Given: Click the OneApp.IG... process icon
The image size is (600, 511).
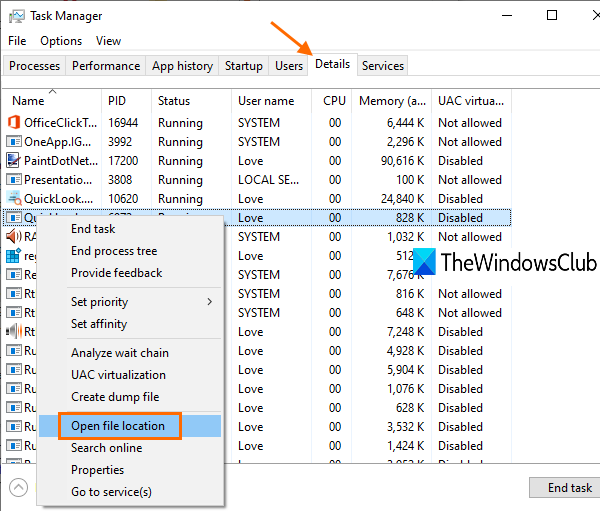Looking at the screenshot, I should click(14, 142).
